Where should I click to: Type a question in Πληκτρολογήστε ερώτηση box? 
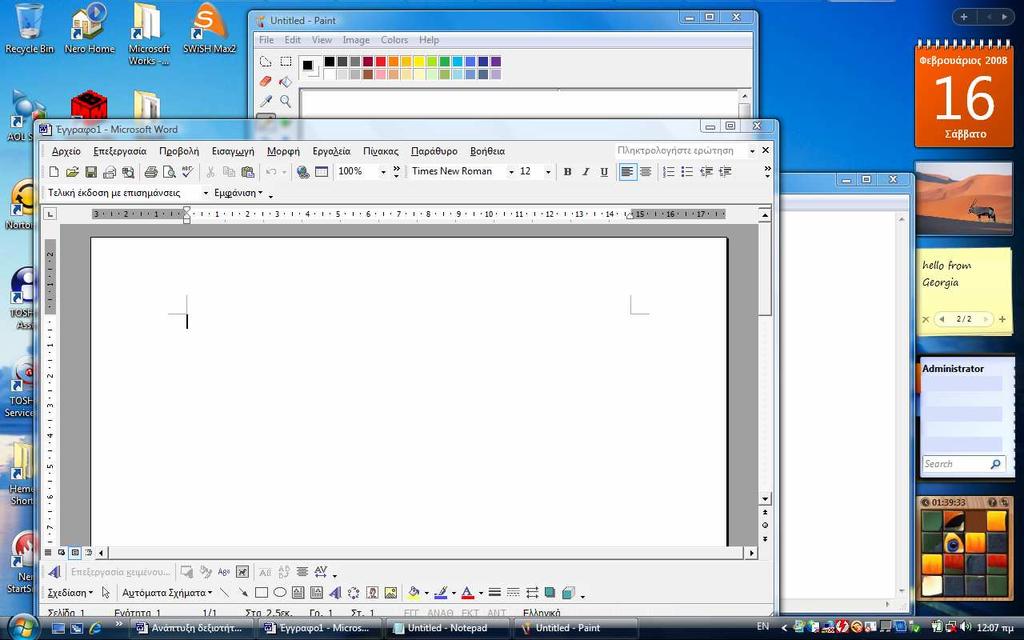(680, 150)
